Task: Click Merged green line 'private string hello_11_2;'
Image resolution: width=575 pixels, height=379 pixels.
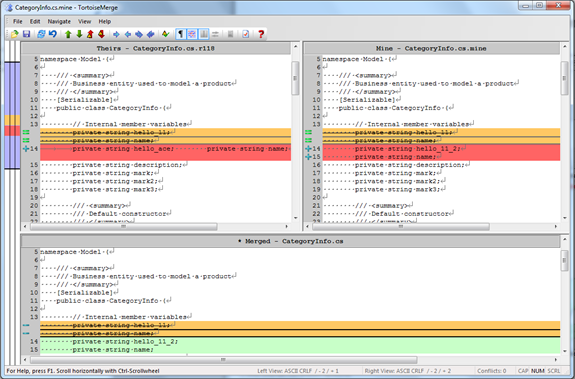Action: click(125, 341)
